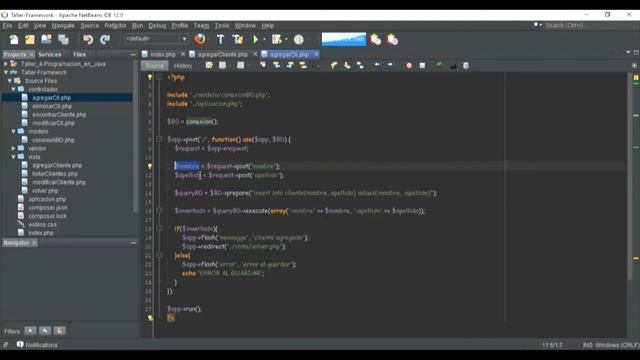Screen dimensions: 640x360
Task: Click second pink profiler icon at toolbar end
Action: pos(392,40)
